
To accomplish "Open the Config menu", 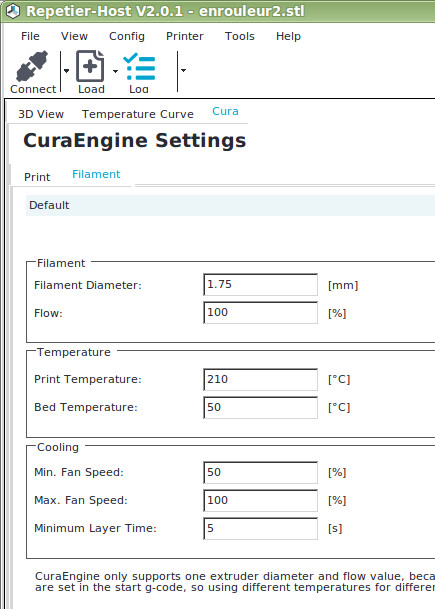I will point(127,36).
